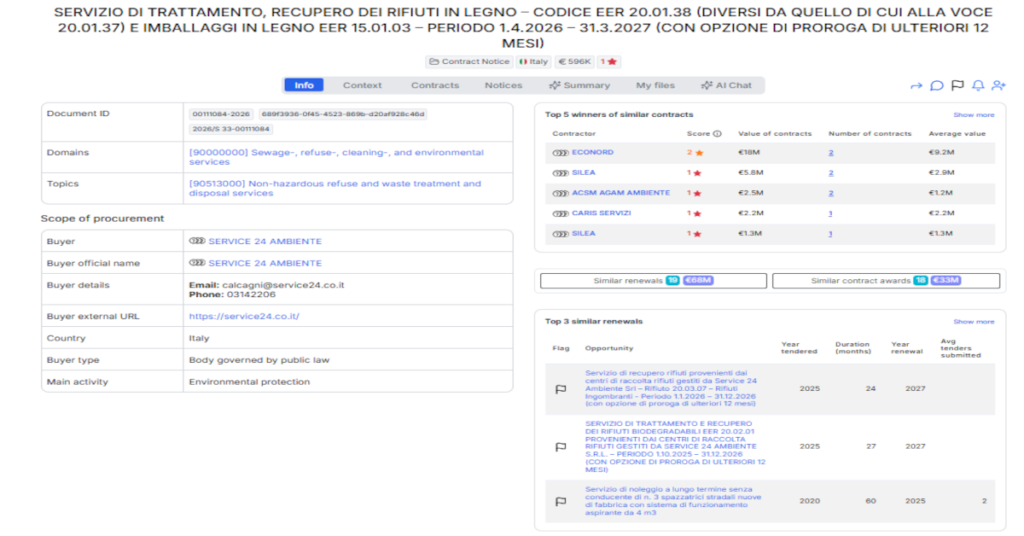Viewport: 1024px width, 536px height.
Task: Click the Italy country tag
Action: click(x=534, y=61)
